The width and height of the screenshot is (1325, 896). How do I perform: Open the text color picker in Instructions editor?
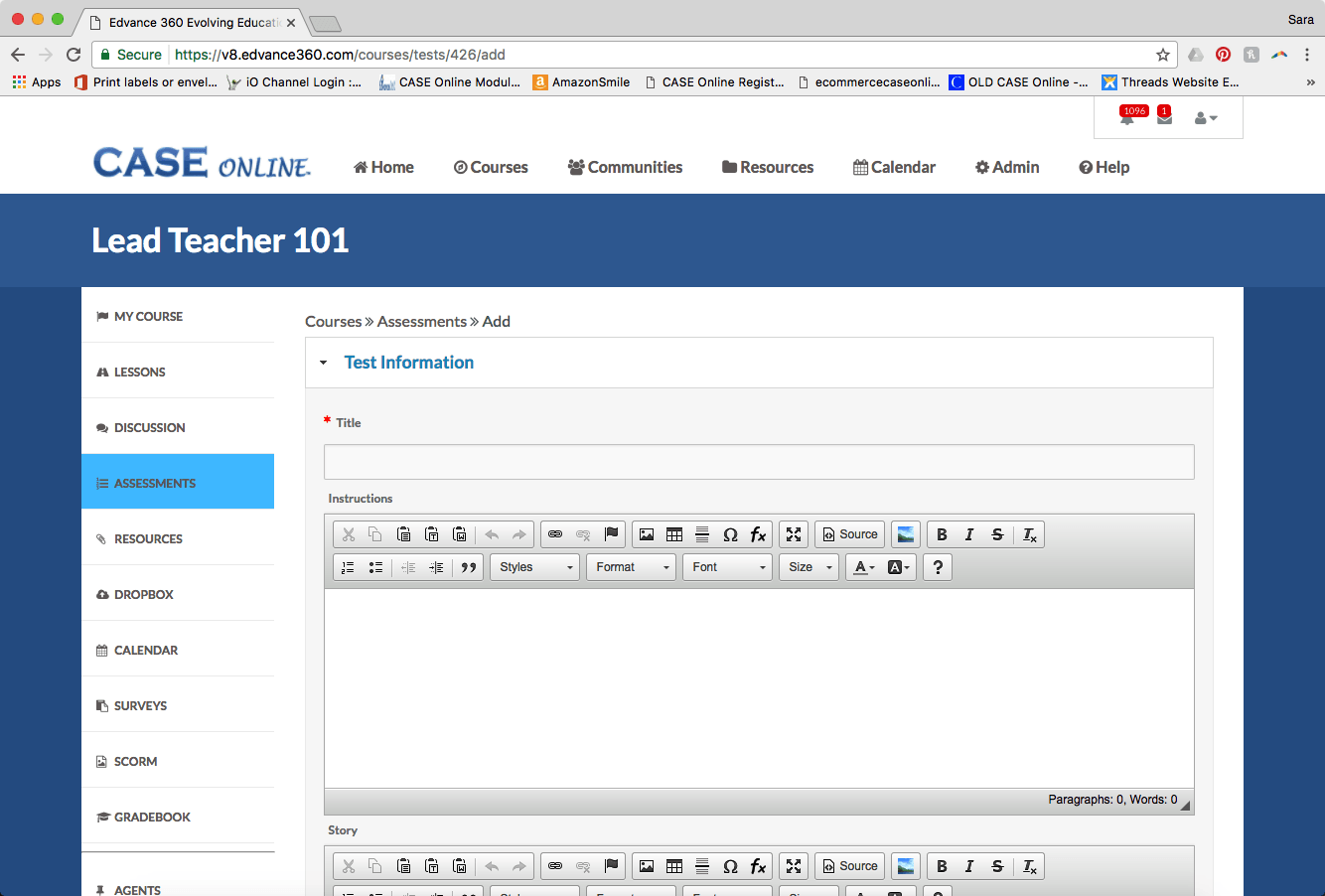(864, 567)
